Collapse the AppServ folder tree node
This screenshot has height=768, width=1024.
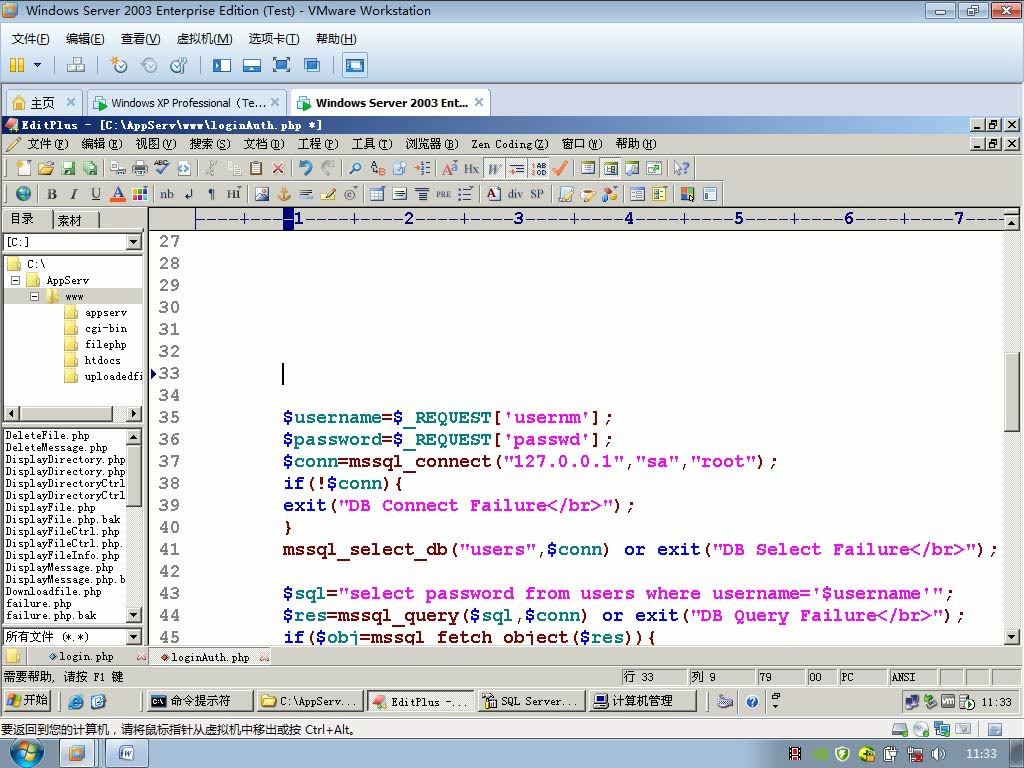(16, 280)
